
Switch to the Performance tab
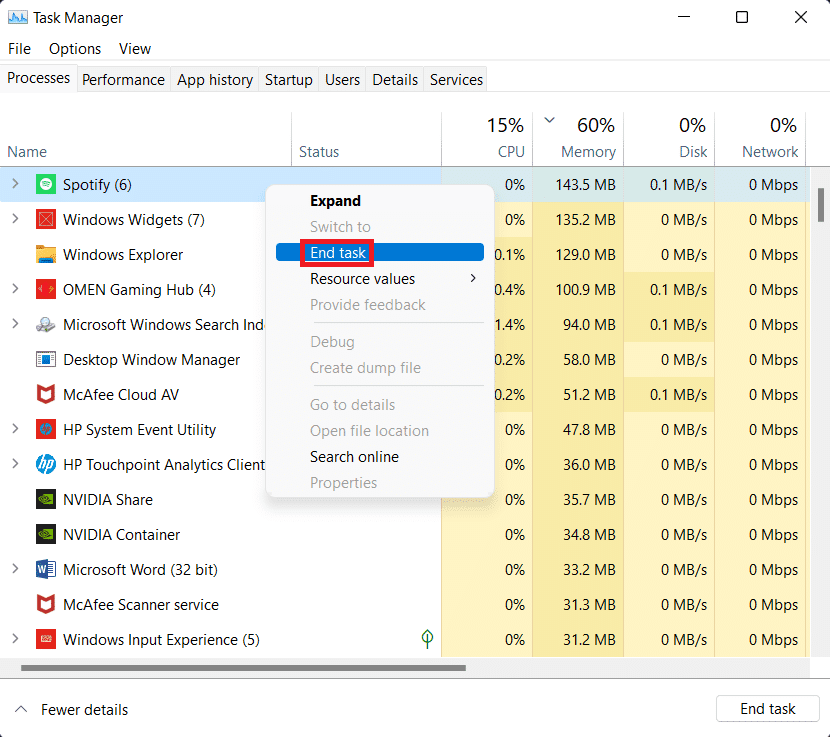[x=123, y=79]
